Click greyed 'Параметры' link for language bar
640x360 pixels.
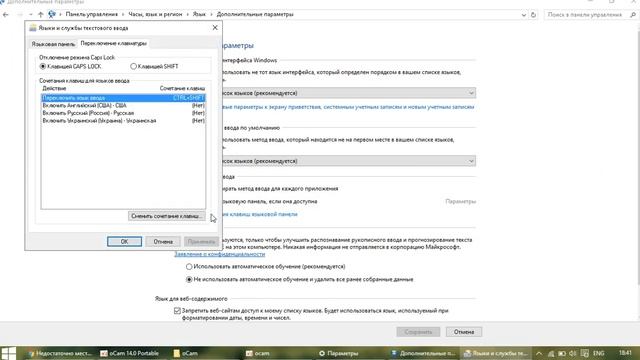click(x=460, y=201)
